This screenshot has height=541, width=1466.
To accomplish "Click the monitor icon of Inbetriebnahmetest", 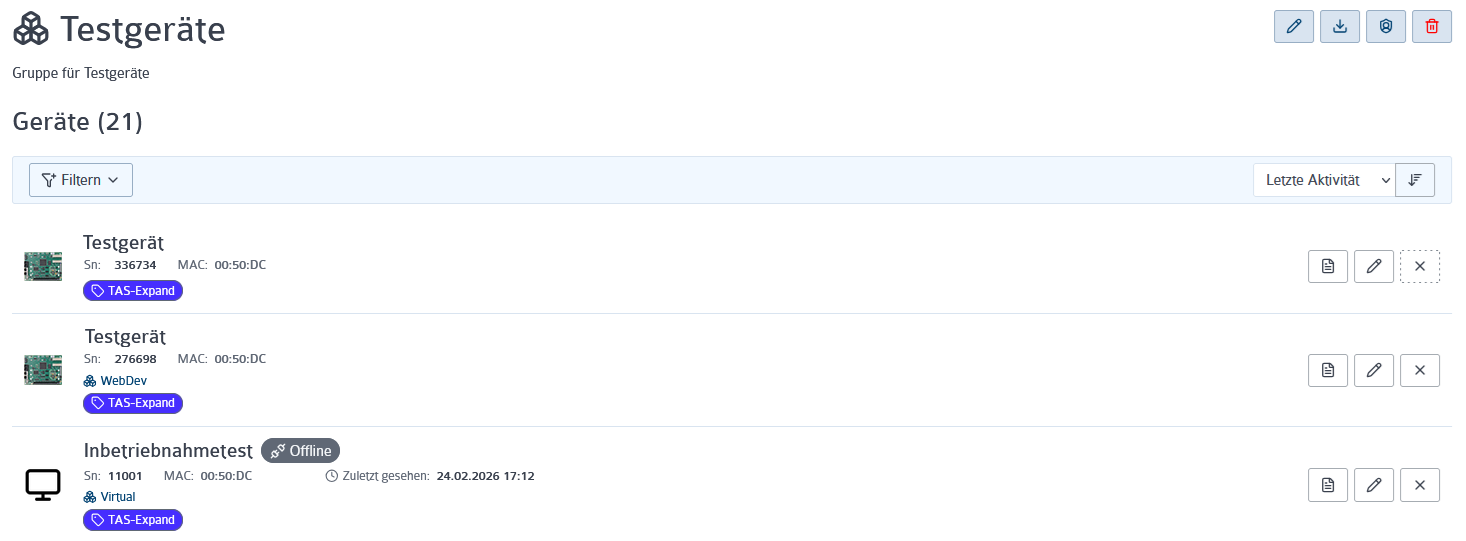I will coord(43,485).
